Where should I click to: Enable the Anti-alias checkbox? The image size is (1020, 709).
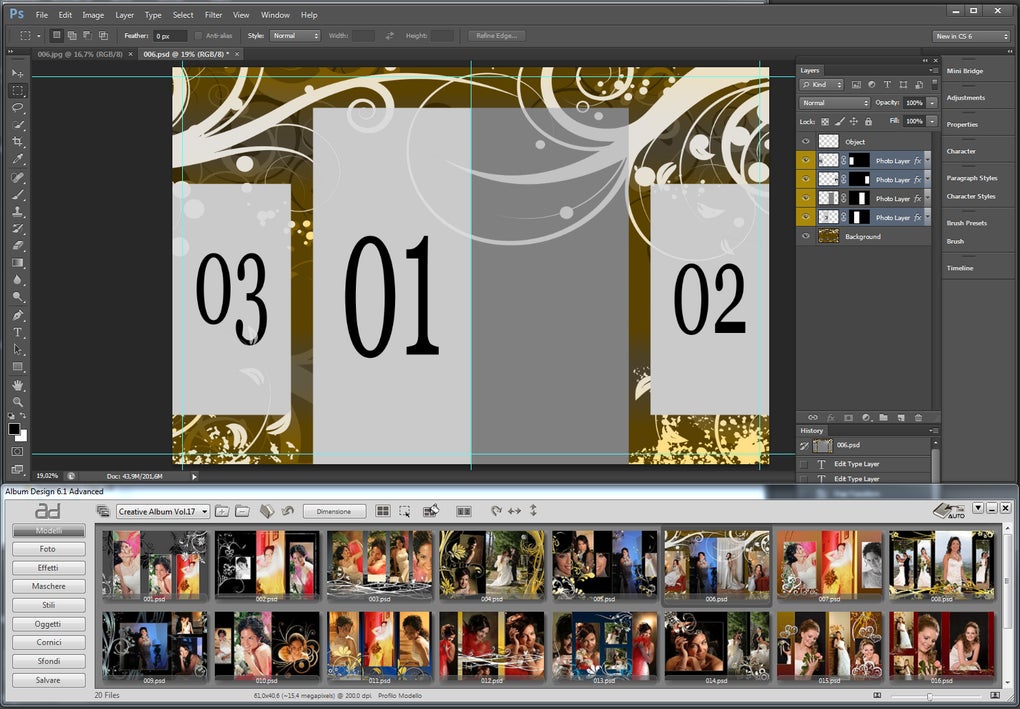(199, 36)
